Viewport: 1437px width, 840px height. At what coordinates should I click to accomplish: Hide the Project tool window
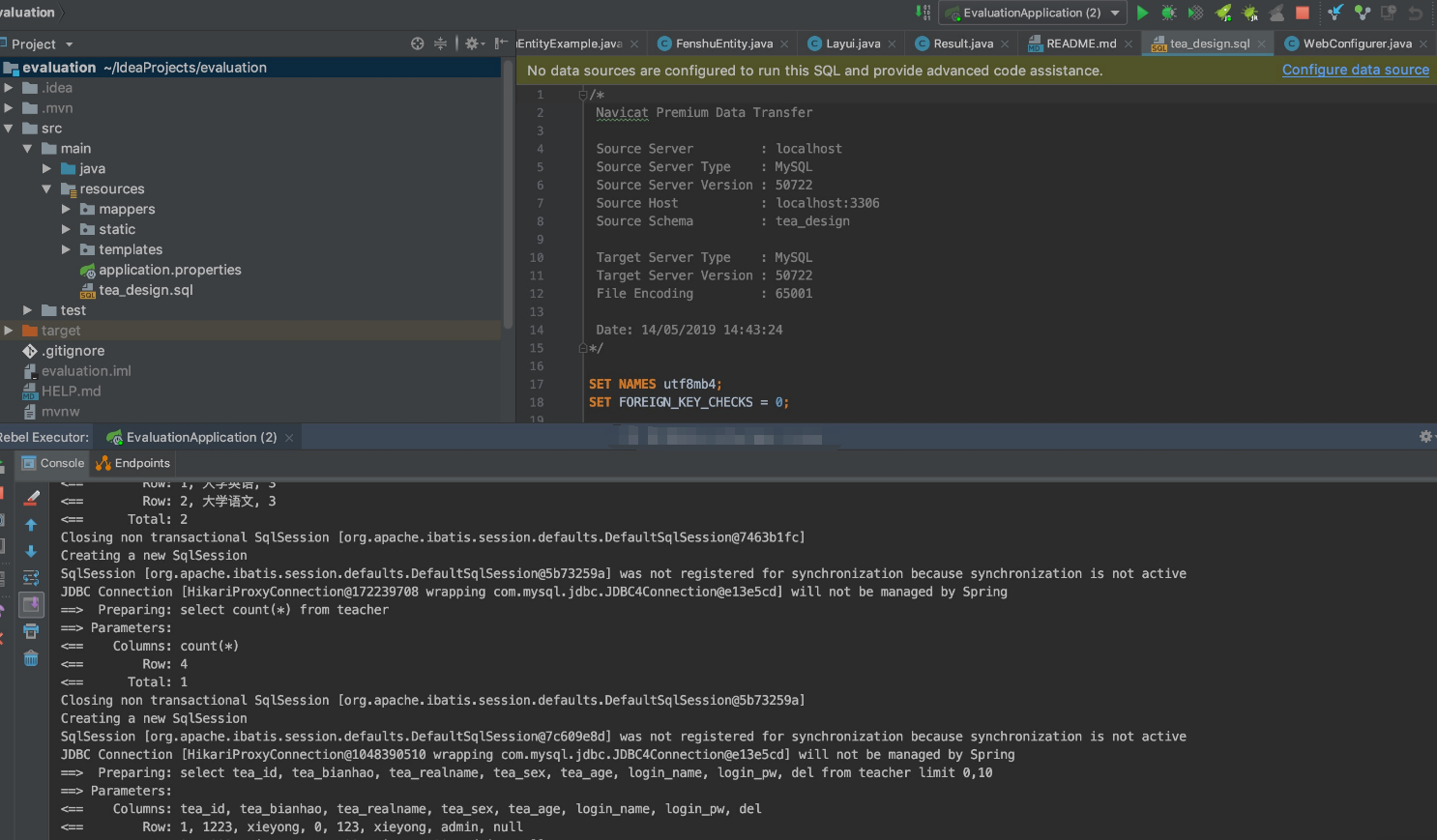(x=501, y=43)
